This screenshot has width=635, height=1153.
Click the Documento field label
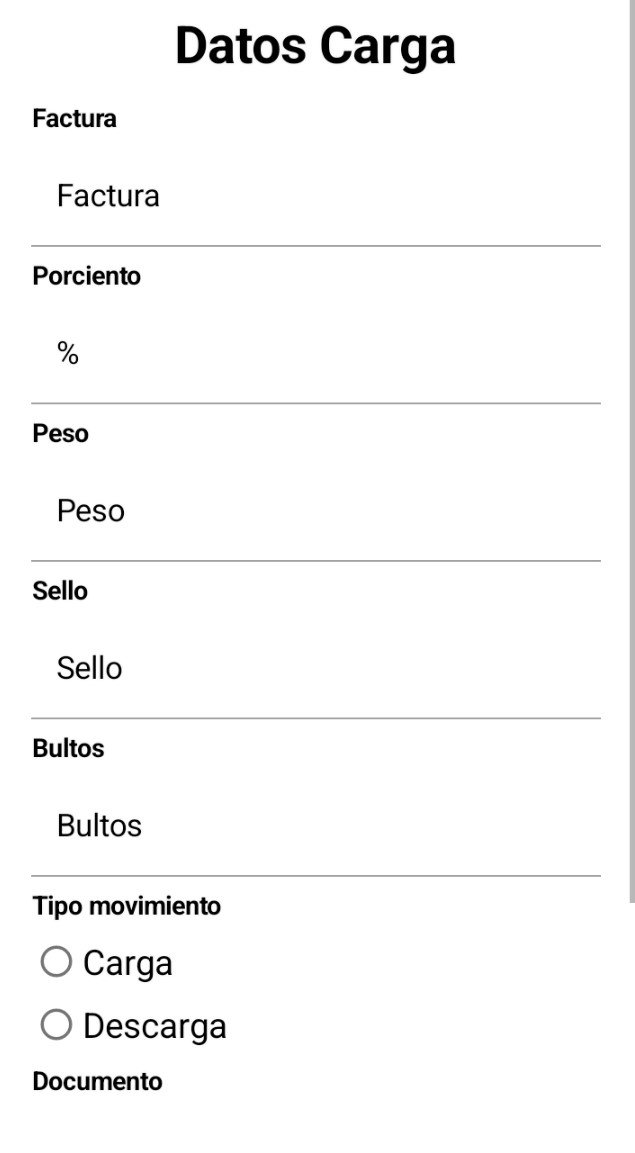point(97,1081)
